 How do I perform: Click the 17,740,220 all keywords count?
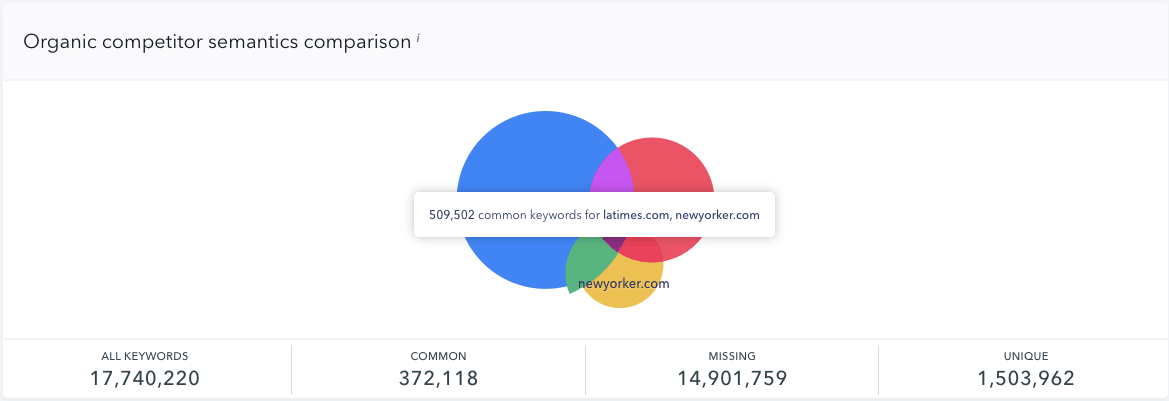(x=145, y=379)
